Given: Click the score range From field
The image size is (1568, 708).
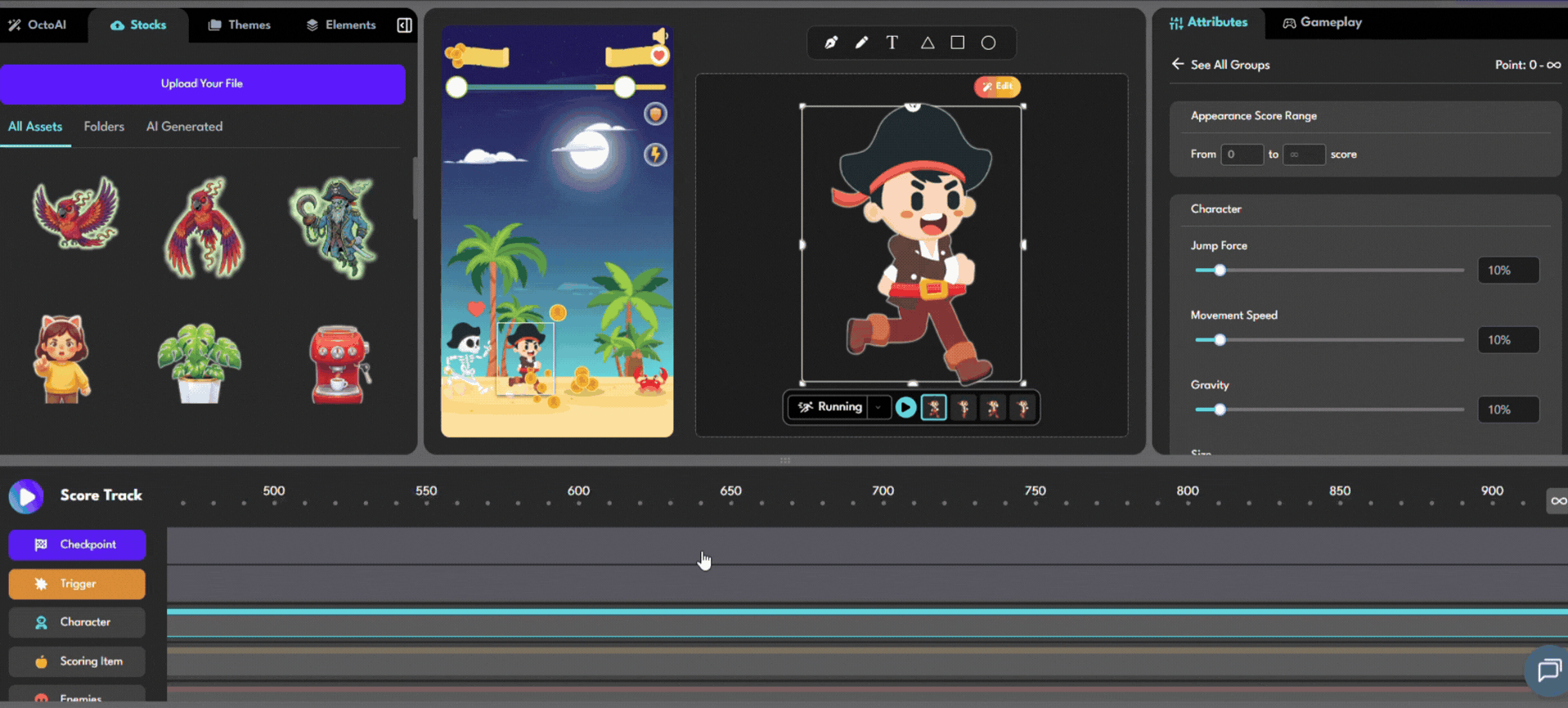Looking at the screenshot, I should 1241,155.
